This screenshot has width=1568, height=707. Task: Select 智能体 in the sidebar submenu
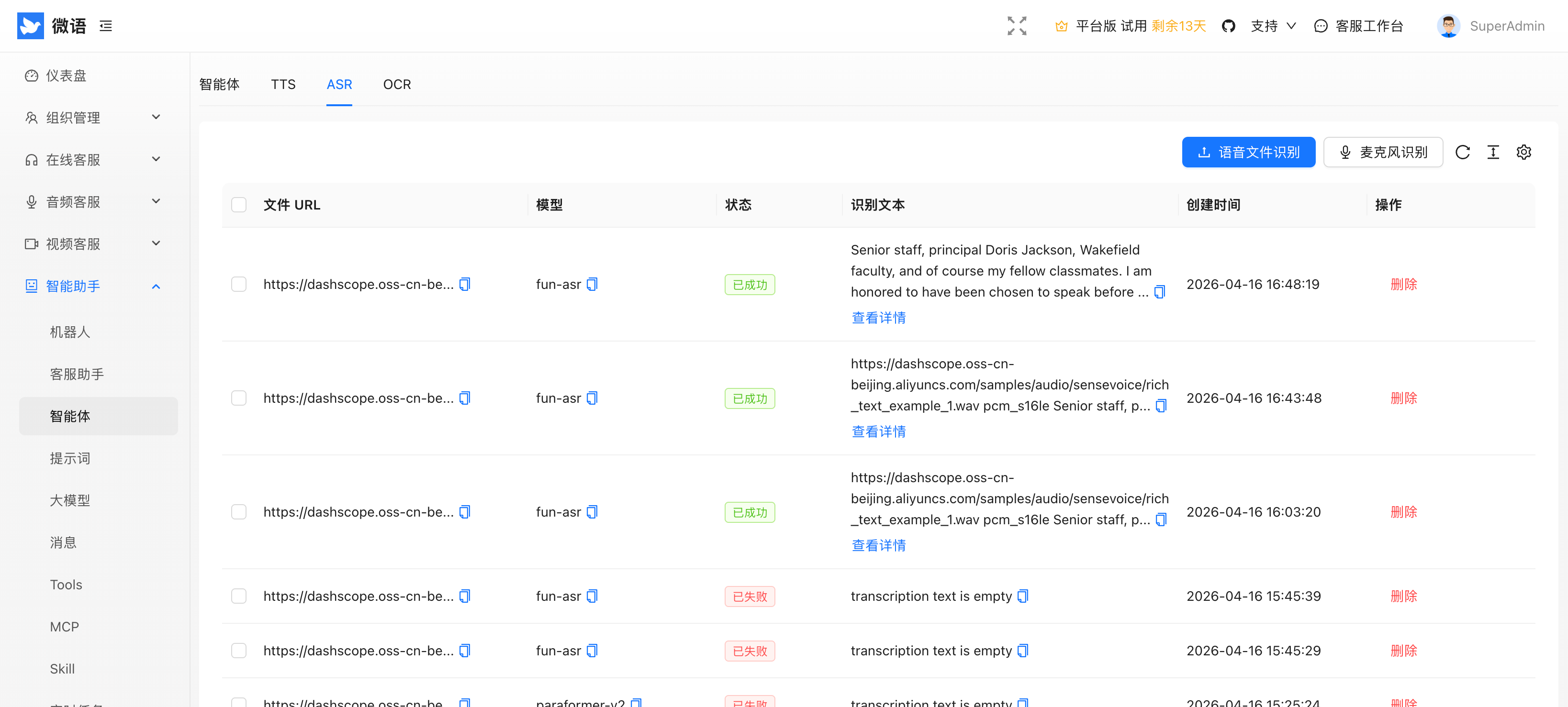coord(98,416)
